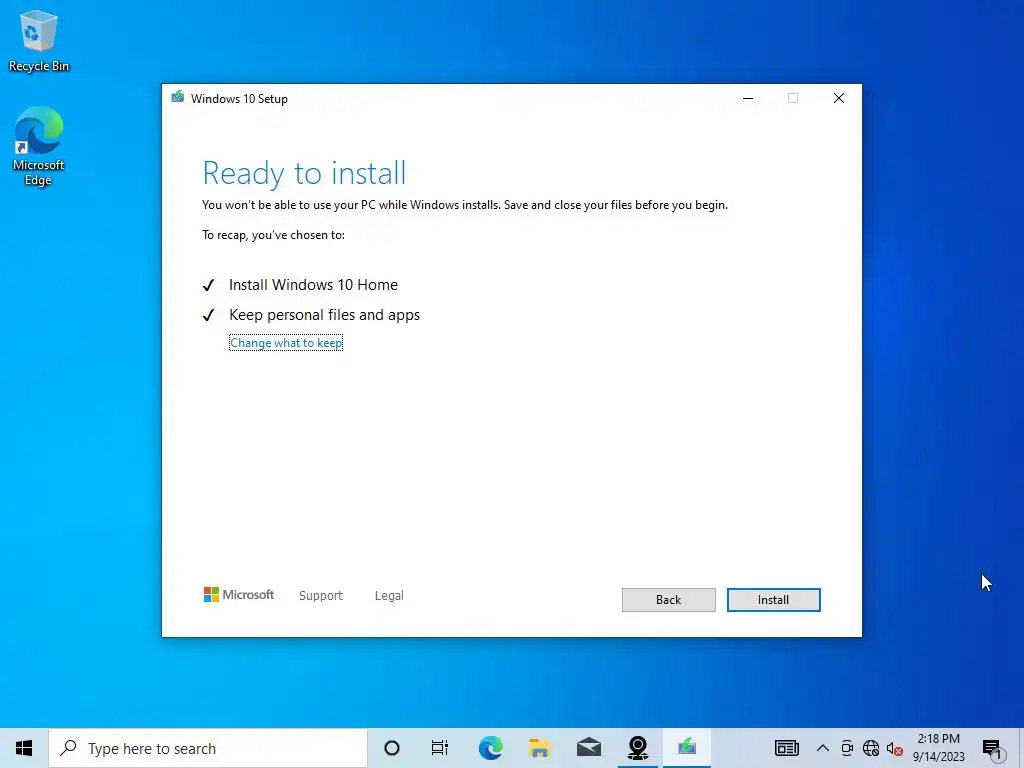Click the checkmark beside Keep personal files

pos(208,315)
